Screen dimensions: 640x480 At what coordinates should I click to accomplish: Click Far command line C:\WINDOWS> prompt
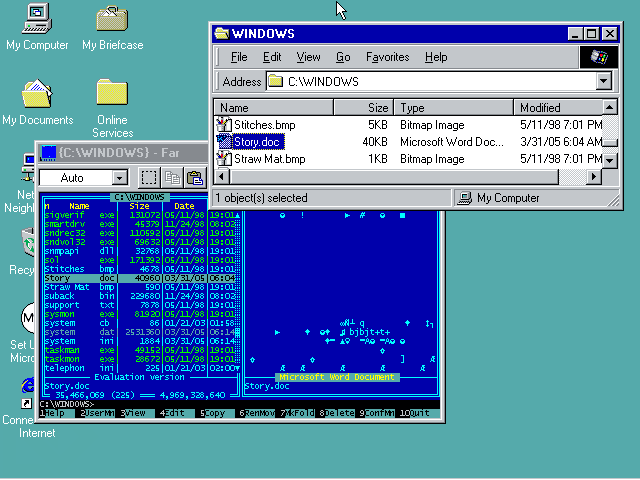coord(67,404)
